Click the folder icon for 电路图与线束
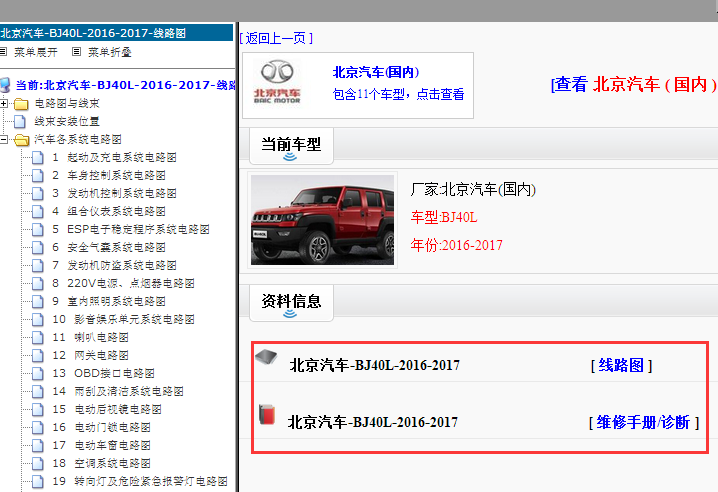Image resolution: width=718 pixels, height=492 pixels. pos(21,104)
